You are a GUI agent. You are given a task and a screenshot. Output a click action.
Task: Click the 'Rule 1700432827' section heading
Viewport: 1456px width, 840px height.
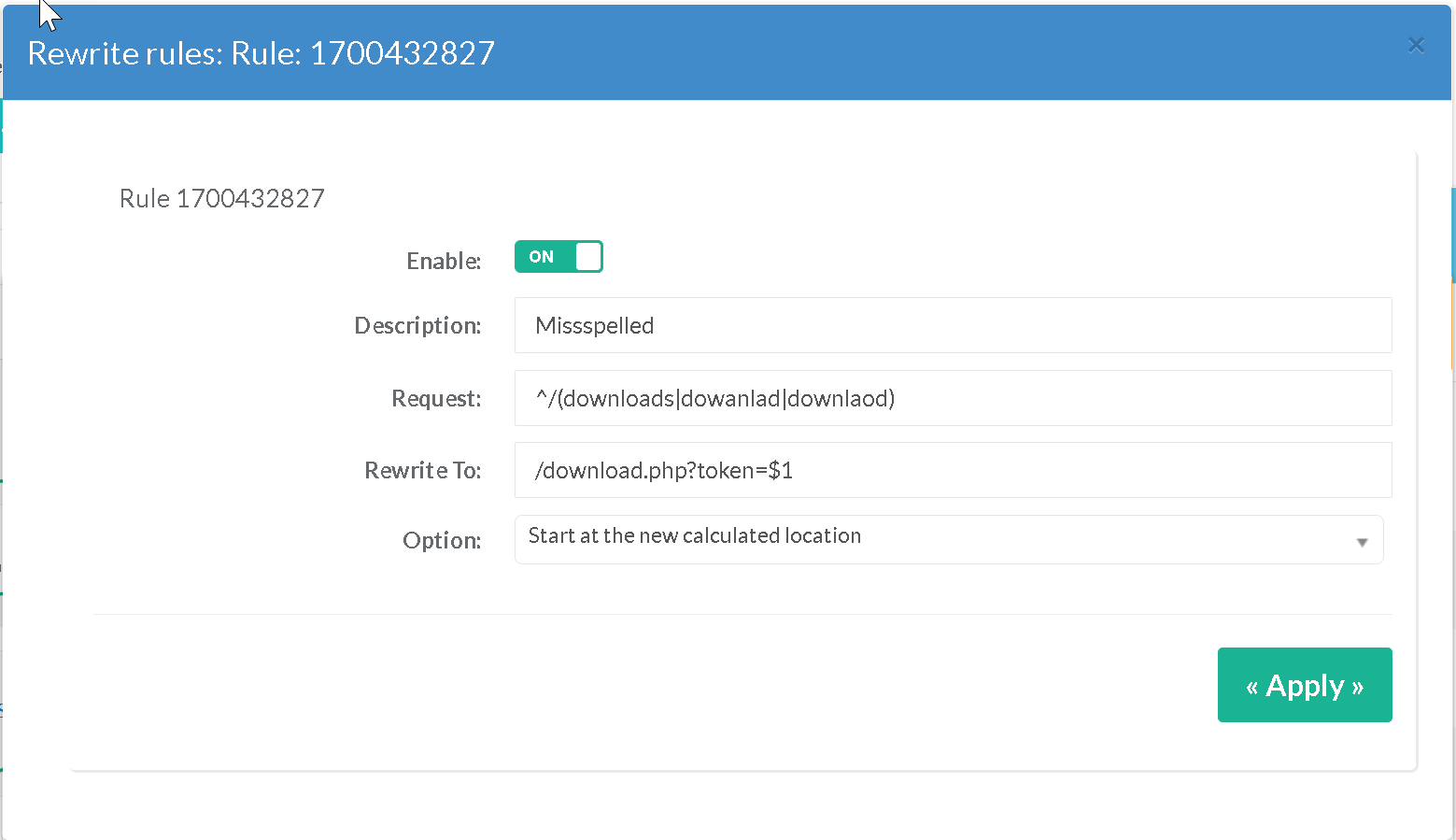[x=222, y=198]
